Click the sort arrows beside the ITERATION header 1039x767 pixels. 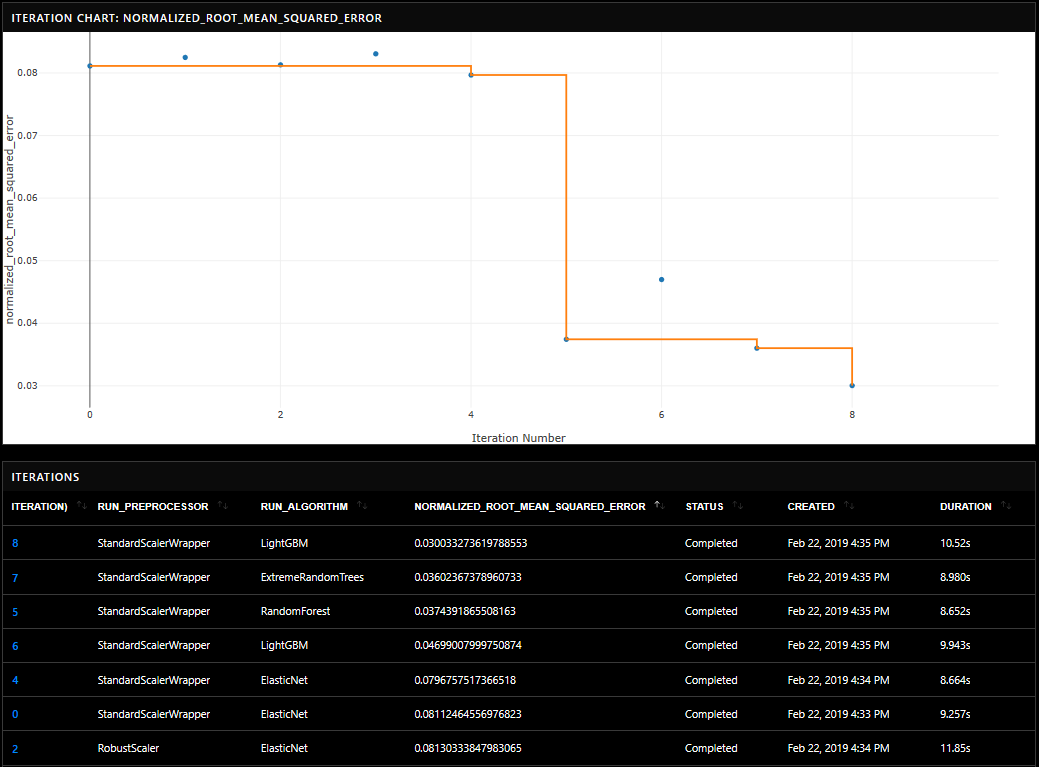(81, 506)
